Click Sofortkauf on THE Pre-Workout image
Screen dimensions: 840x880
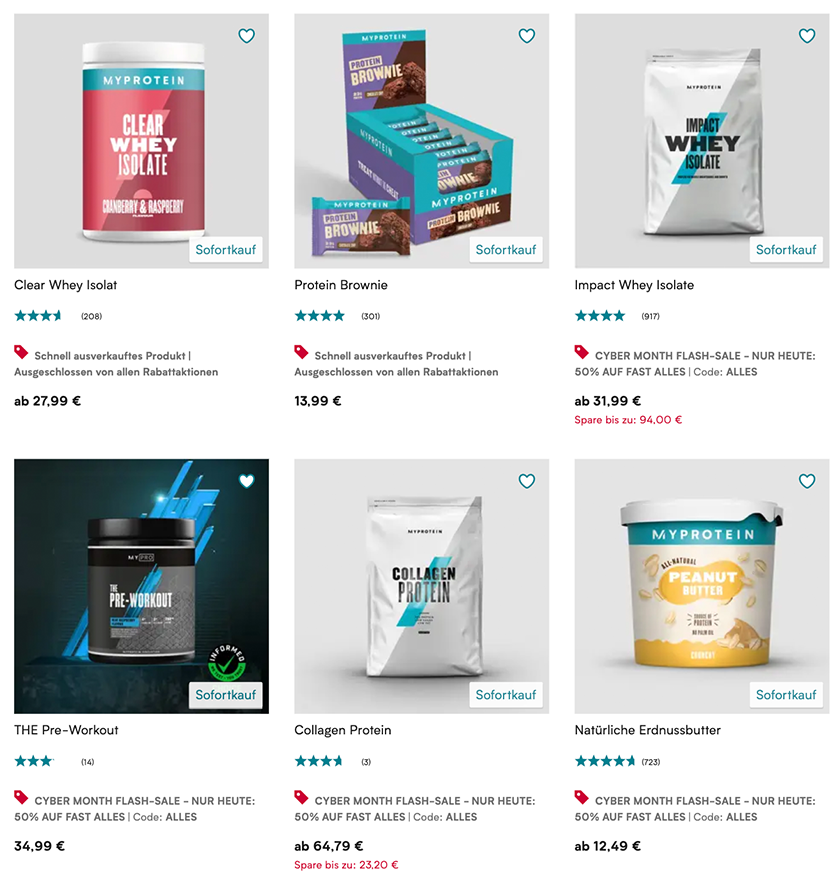coord(226,695)
